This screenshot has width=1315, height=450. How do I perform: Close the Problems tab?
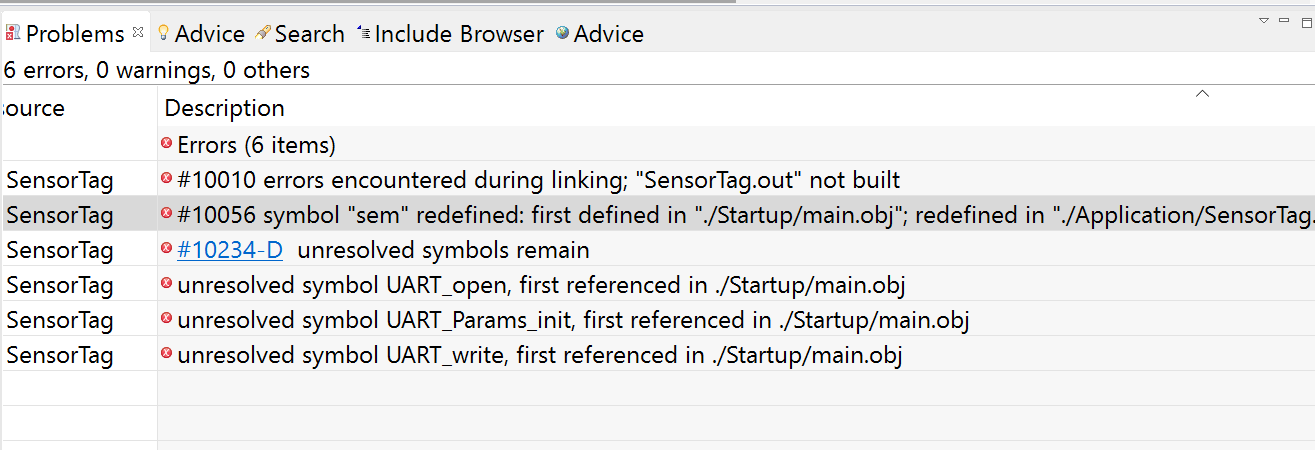(138, 32)
